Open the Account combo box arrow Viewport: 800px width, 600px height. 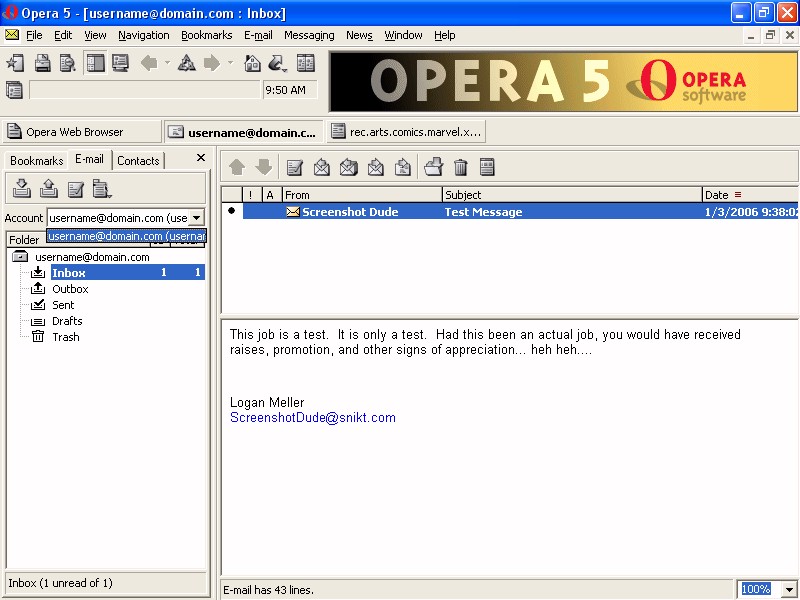(x=196, y=218)
